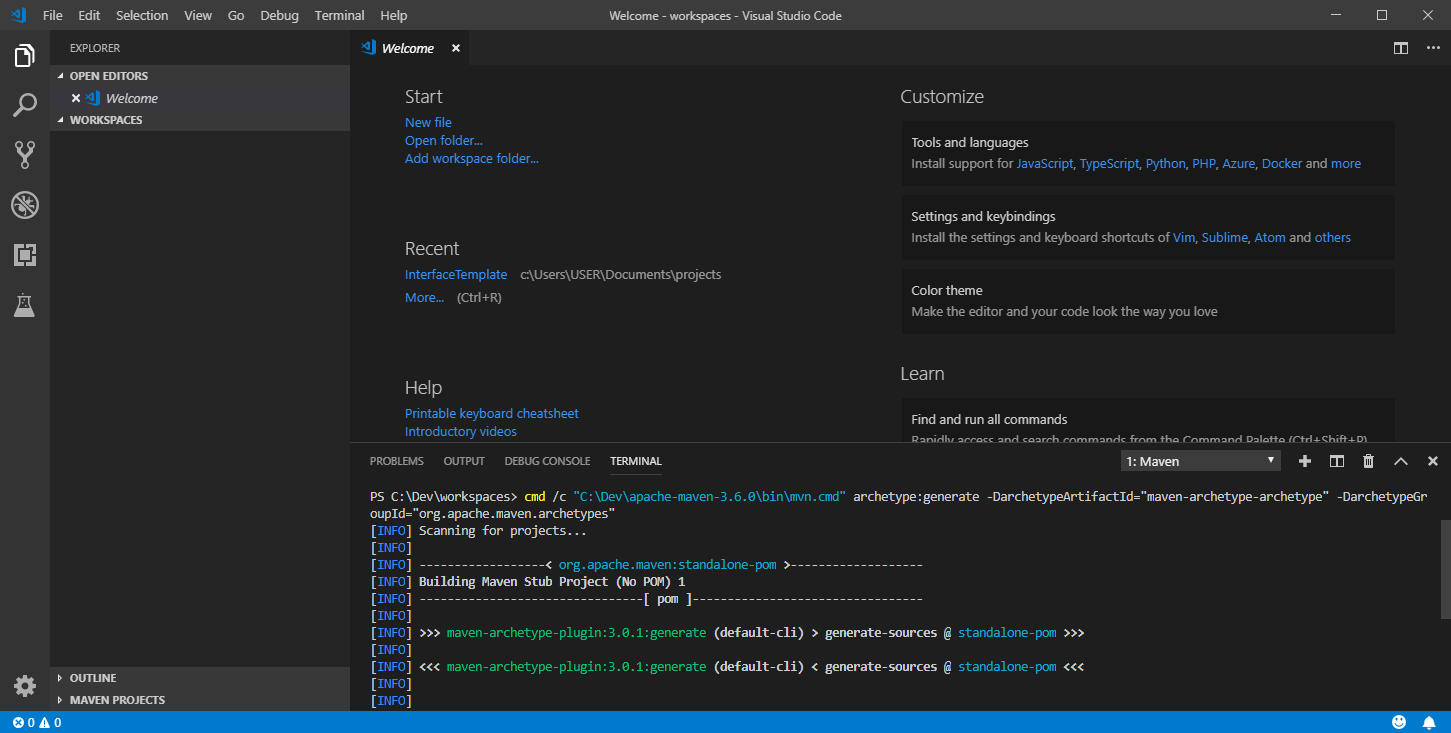Click the Azure support link
Image resolution: width=1451 pixels, height=733 pixels.
coord(1238,163)
